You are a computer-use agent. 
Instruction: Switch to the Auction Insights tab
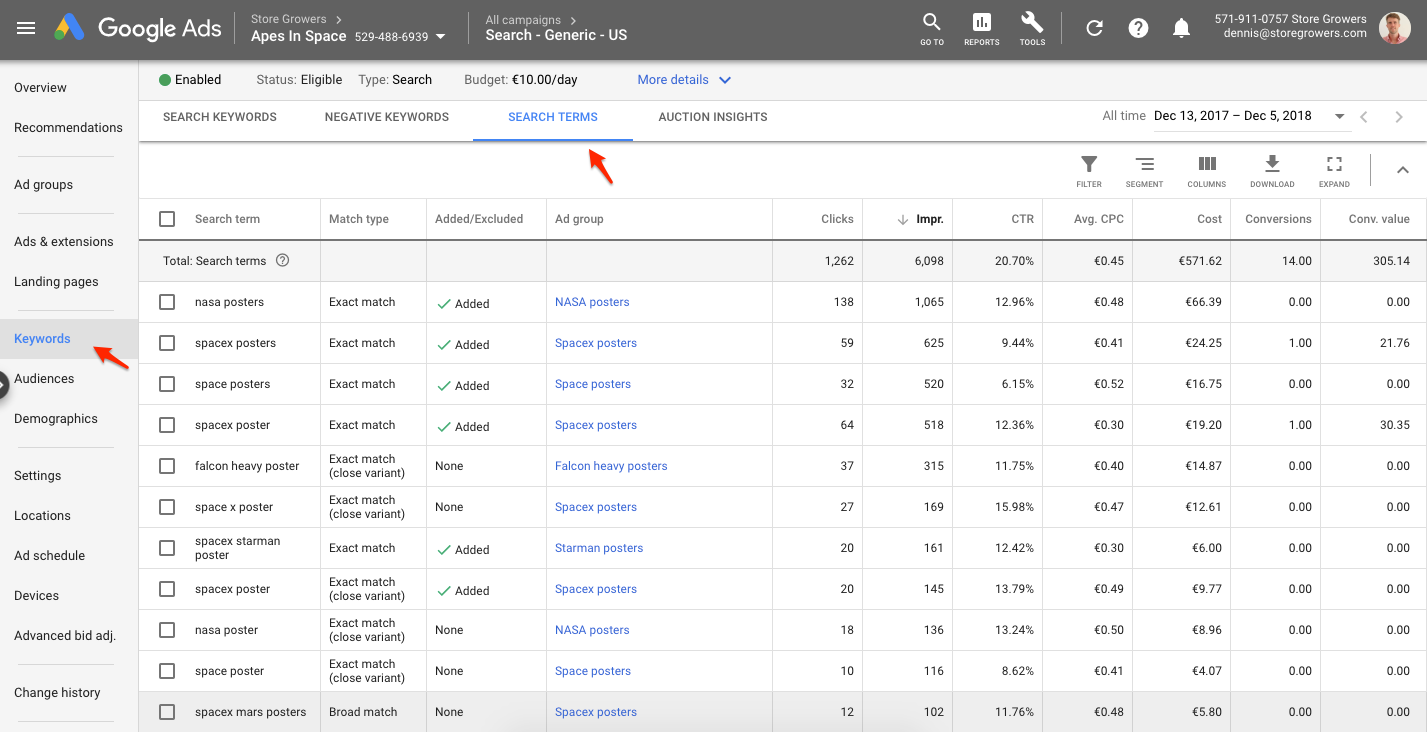tap(712, 117)
